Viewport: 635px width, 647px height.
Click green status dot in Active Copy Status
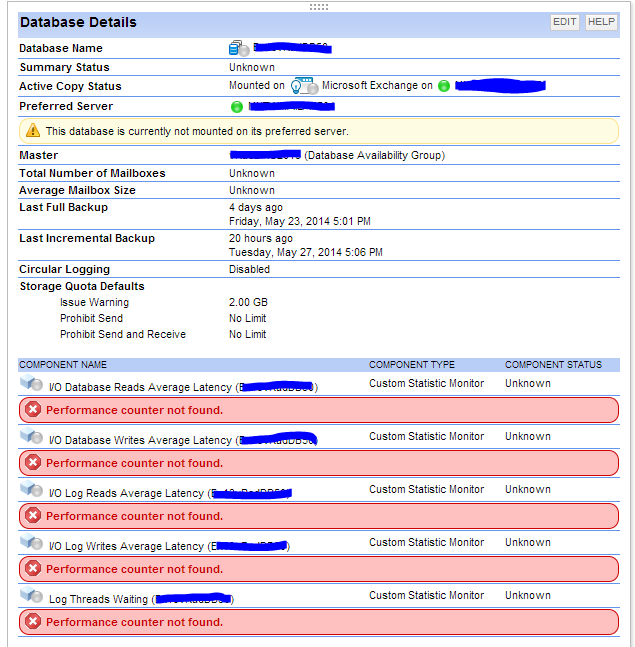444,86
